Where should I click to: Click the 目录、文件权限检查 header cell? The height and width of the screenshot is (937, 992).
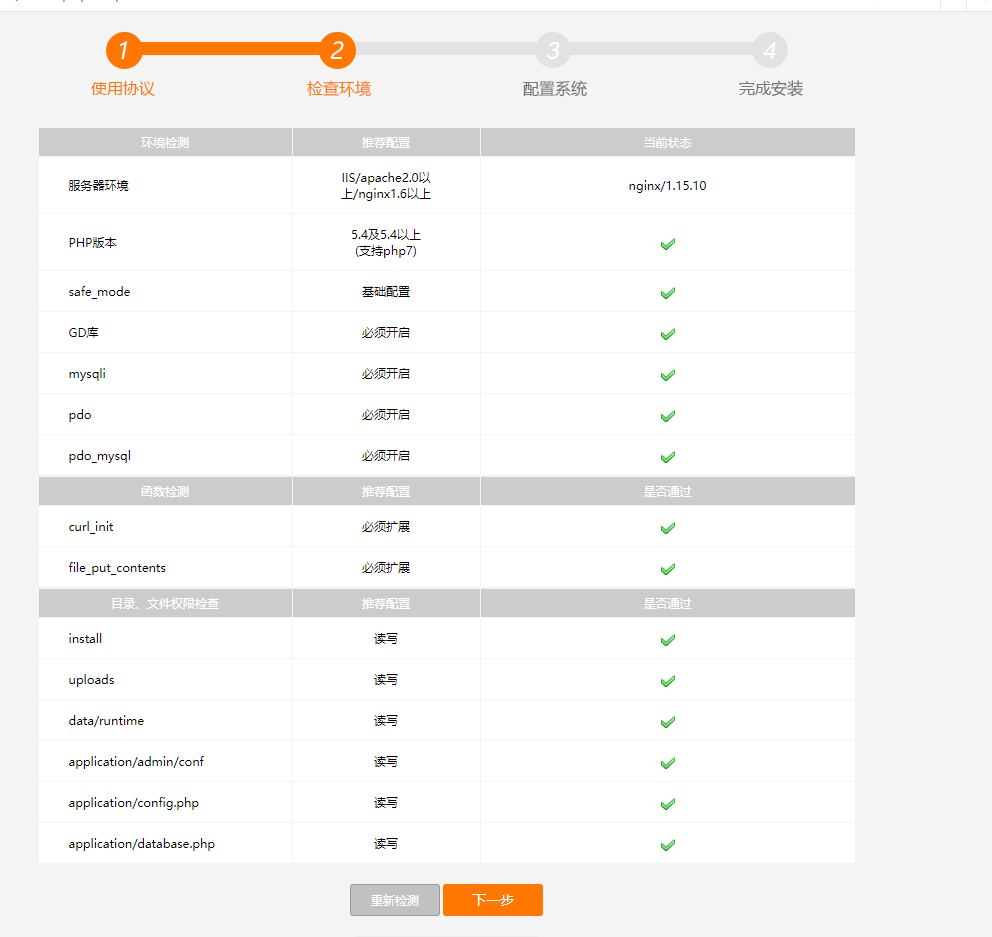(165, 604)
